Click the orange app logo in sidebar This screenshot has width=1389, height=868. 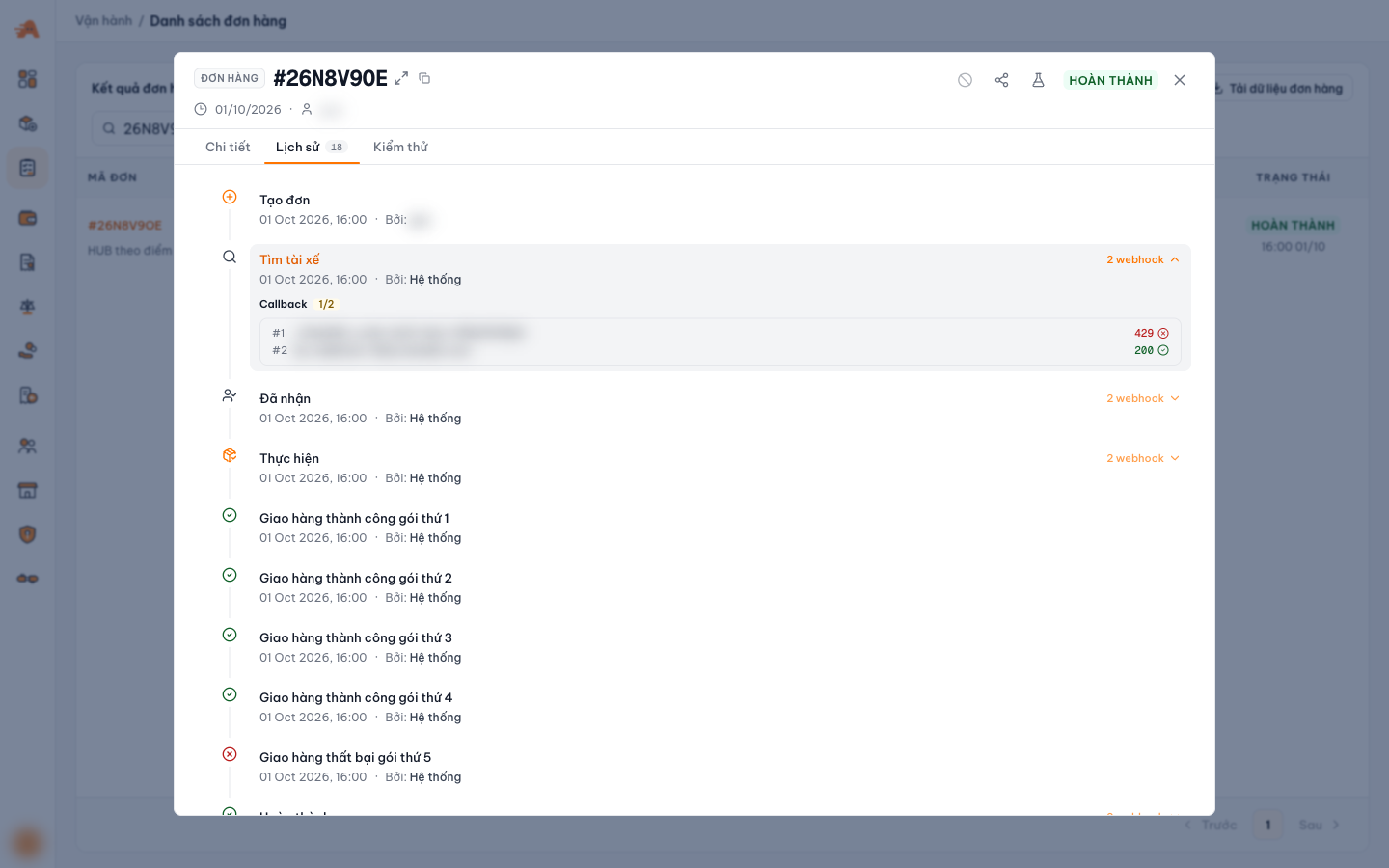(27, 29)
